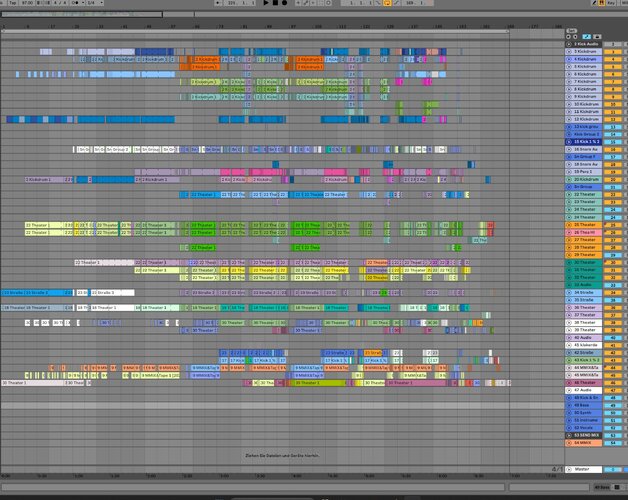Stop playback with the Stop button

(275, 3)
